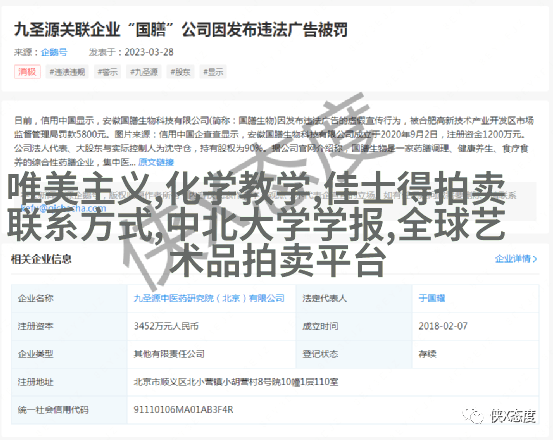Select registered address 北京市顺义区北小营镇 text
Screen dimensions: 553x440
pos(236,382)
